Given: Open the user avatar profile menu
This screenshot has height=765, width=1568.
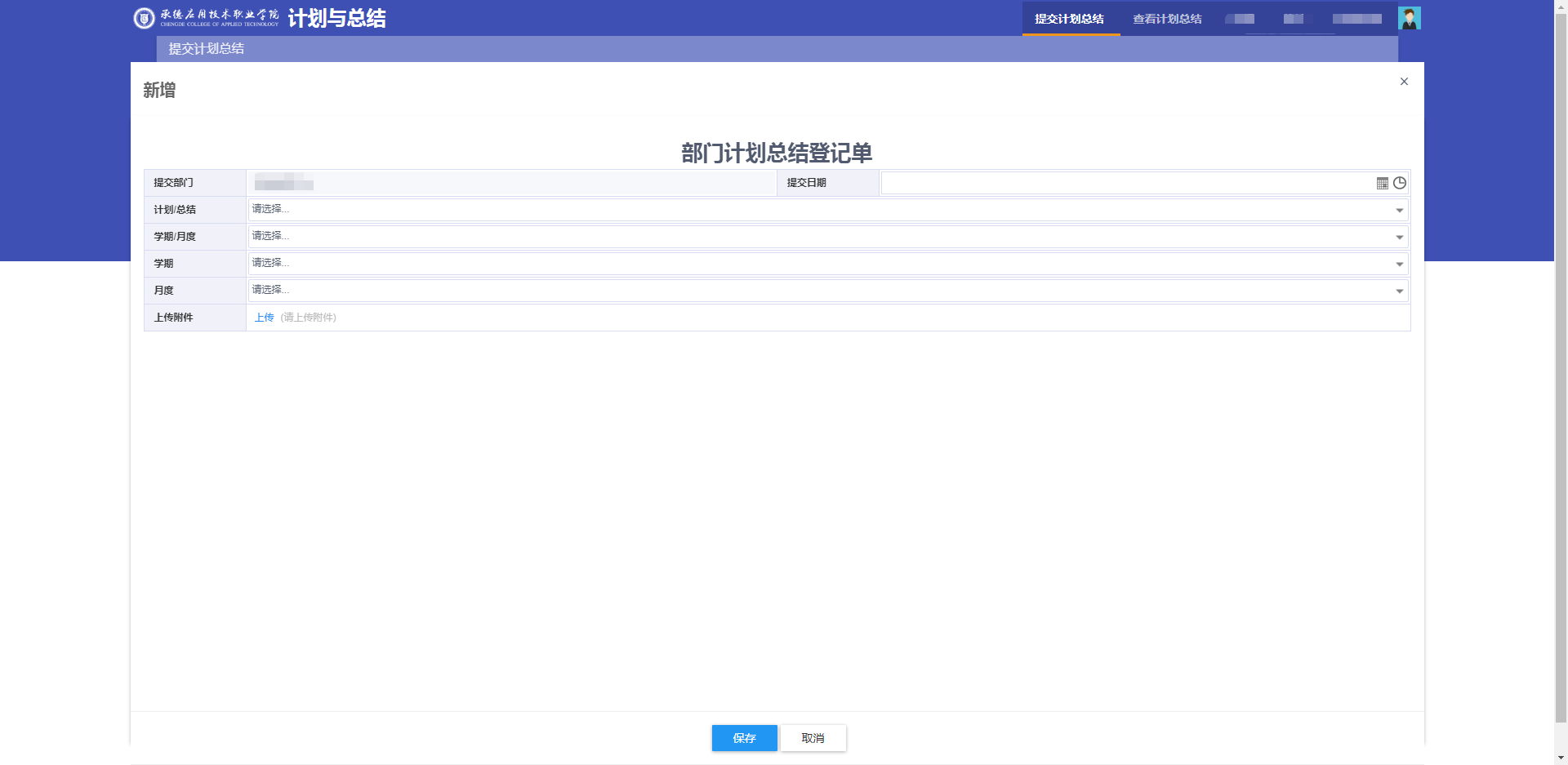Looking at the screenshot, I should [1409, 18].
